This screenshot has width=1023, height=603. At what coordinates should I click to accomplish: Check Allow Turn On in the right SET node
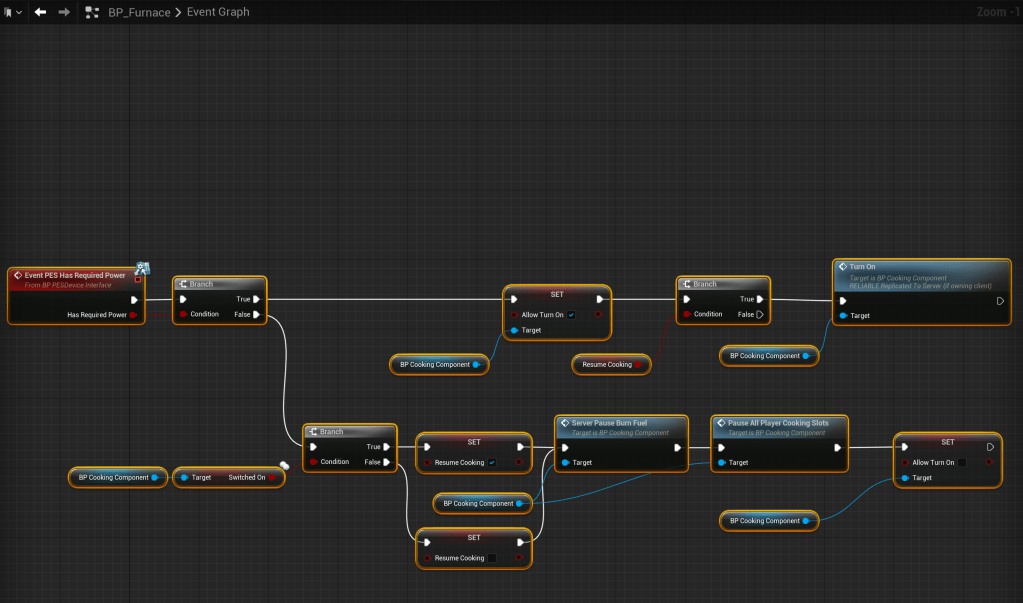[962, 463]
